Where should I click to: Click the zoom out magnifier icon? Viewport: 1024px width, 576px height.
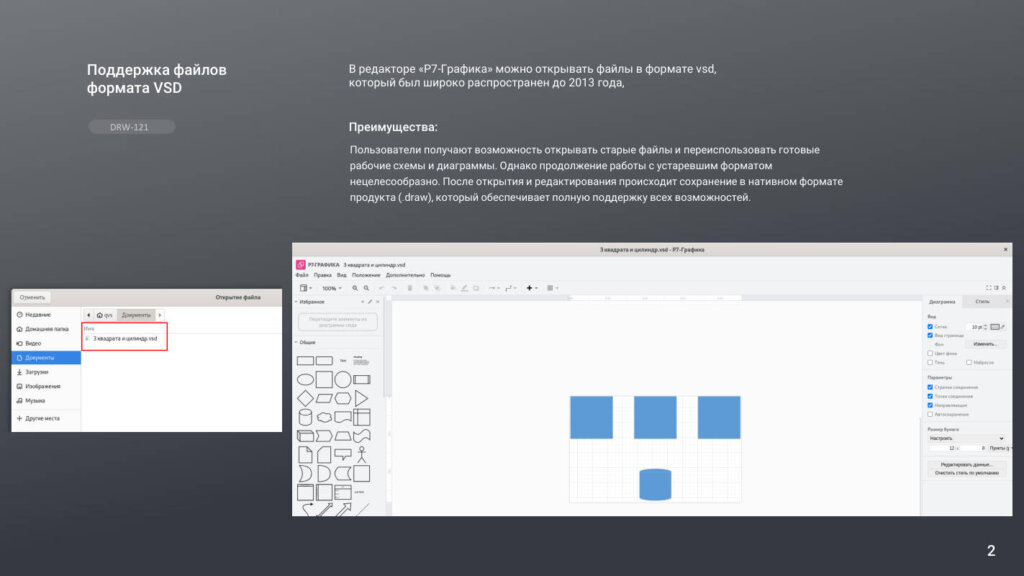[x=367, y=288]
